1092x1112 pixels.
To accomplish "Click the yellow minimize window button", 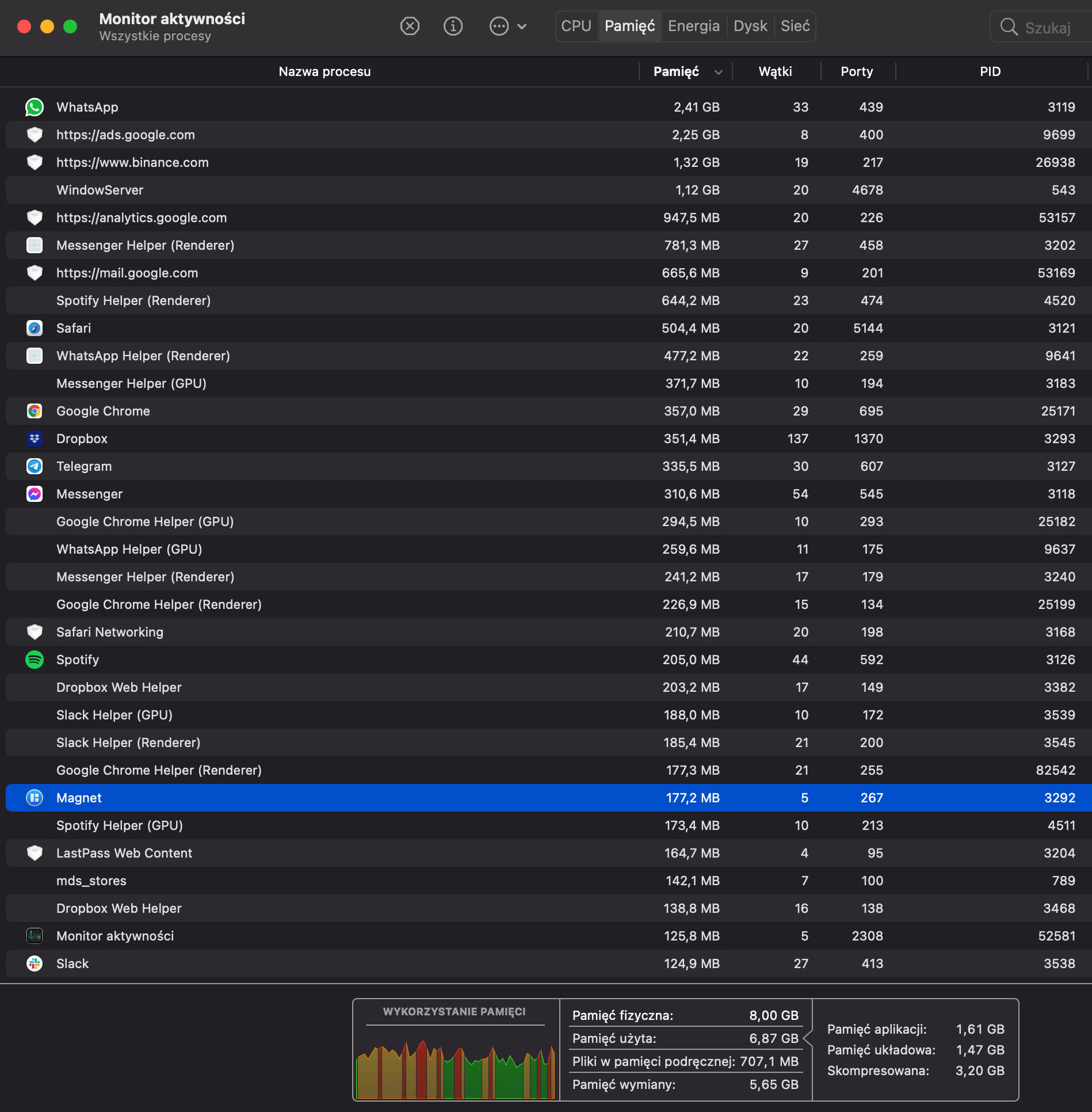I will pos(47,26).
